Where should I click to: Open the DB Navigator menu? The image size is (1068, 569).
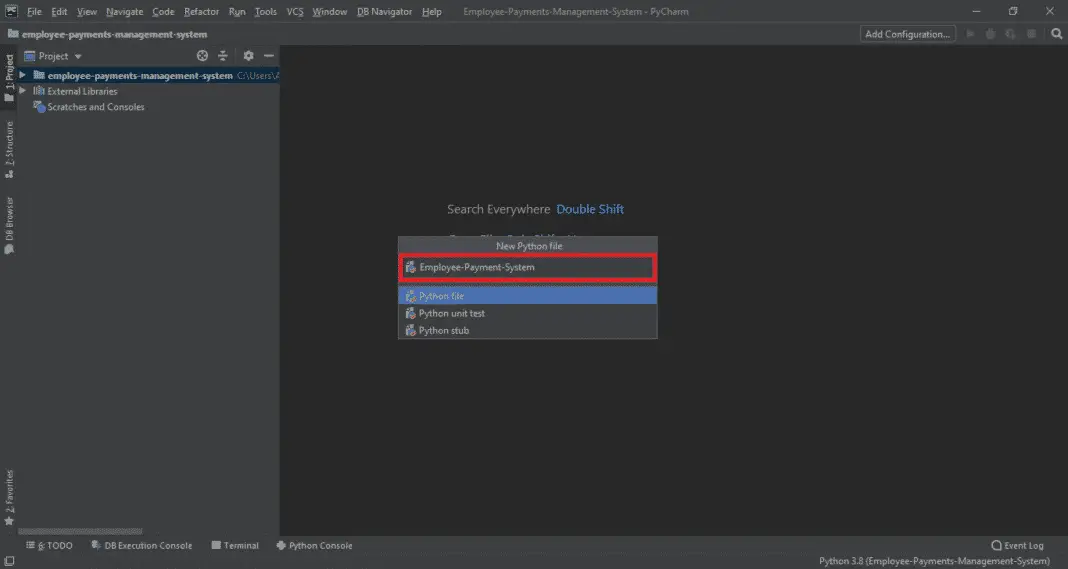[x=384, y=12]
